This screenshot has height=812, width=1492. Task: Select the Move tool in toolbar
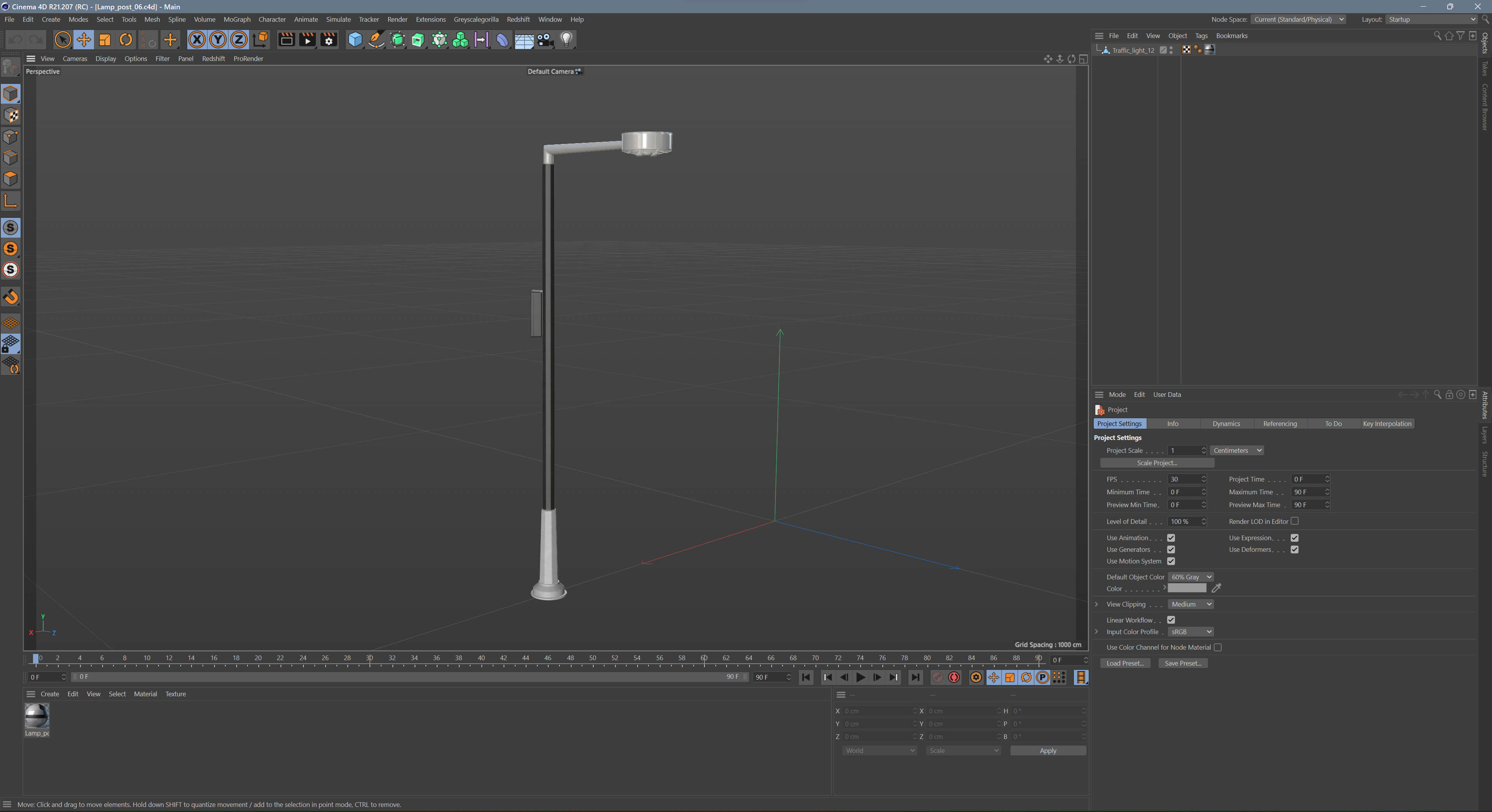[84, 40]
